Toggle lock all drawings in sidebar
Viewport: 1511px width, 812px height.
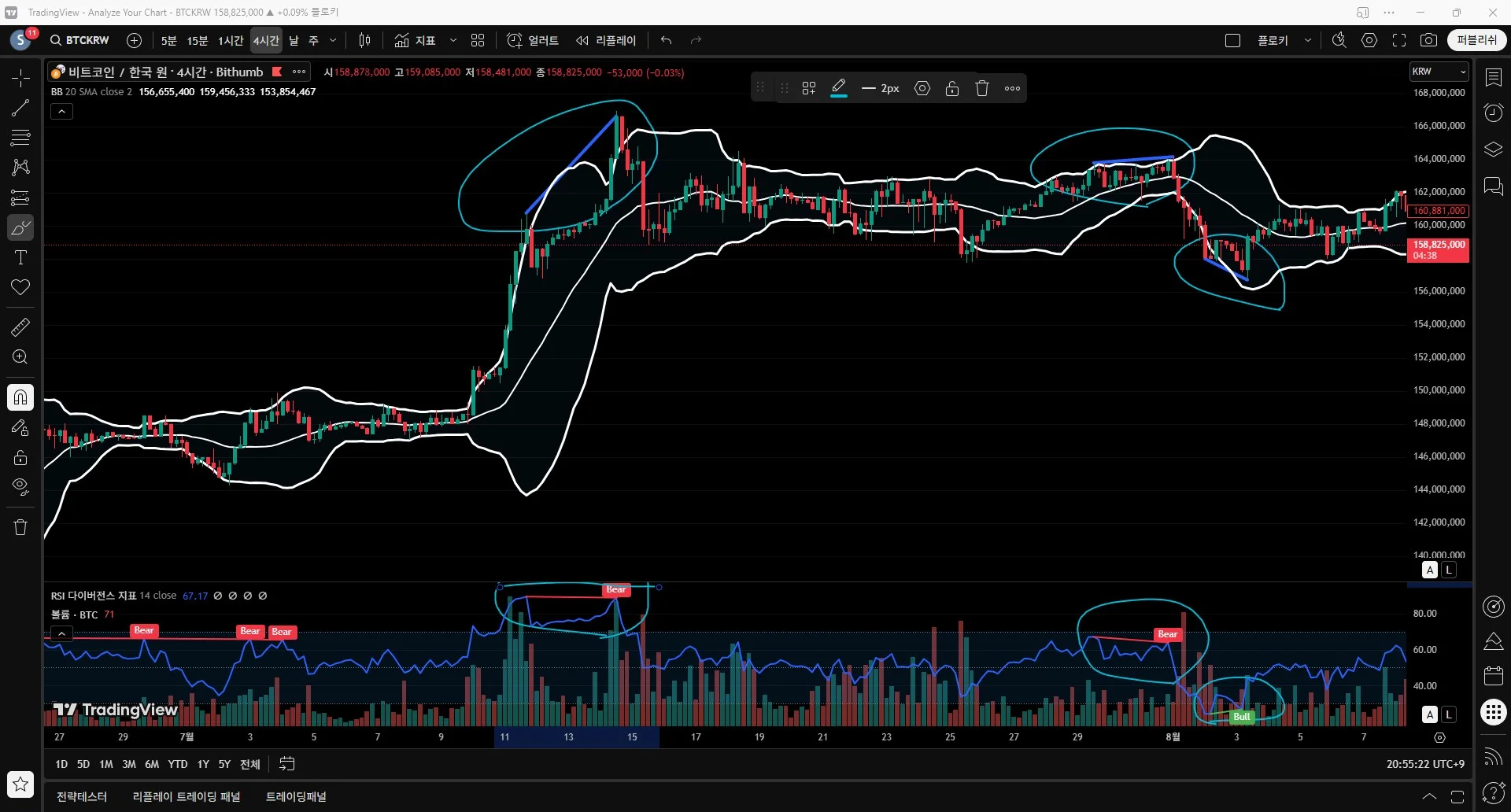(x=20, y=457)
